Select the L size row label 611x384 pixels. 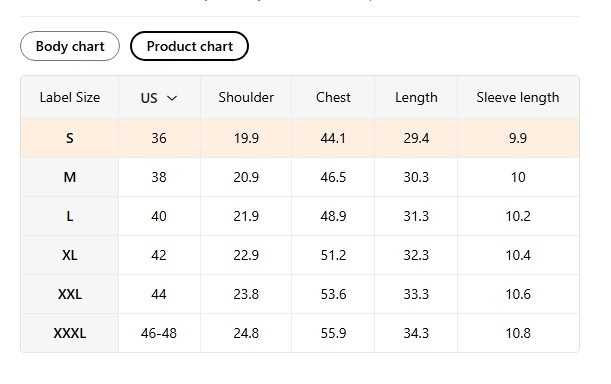coord(70,216)
